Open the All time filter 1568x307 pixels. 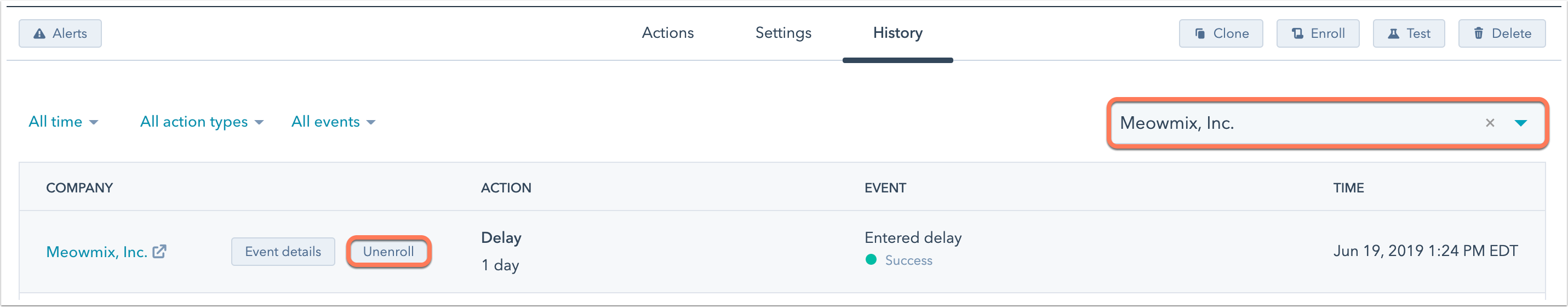[64, 122]
